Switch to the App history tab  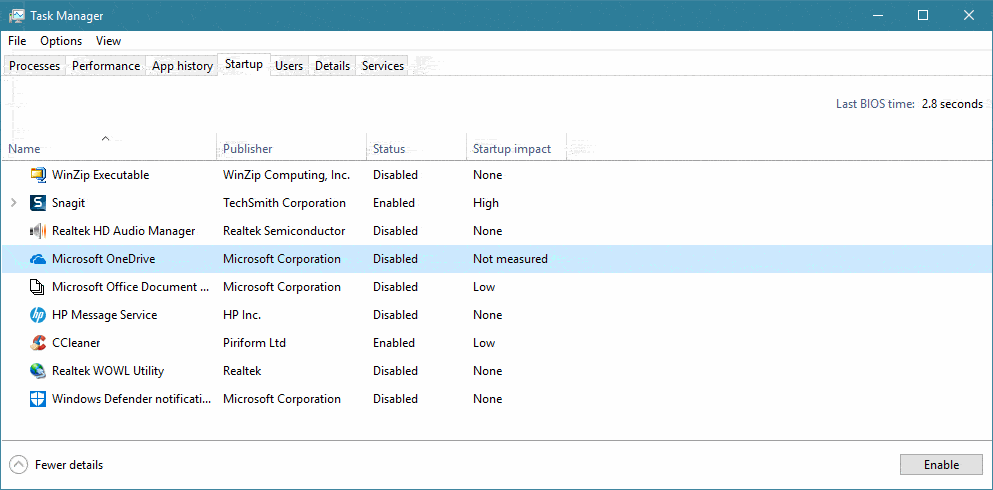click(x=182, y=66)
